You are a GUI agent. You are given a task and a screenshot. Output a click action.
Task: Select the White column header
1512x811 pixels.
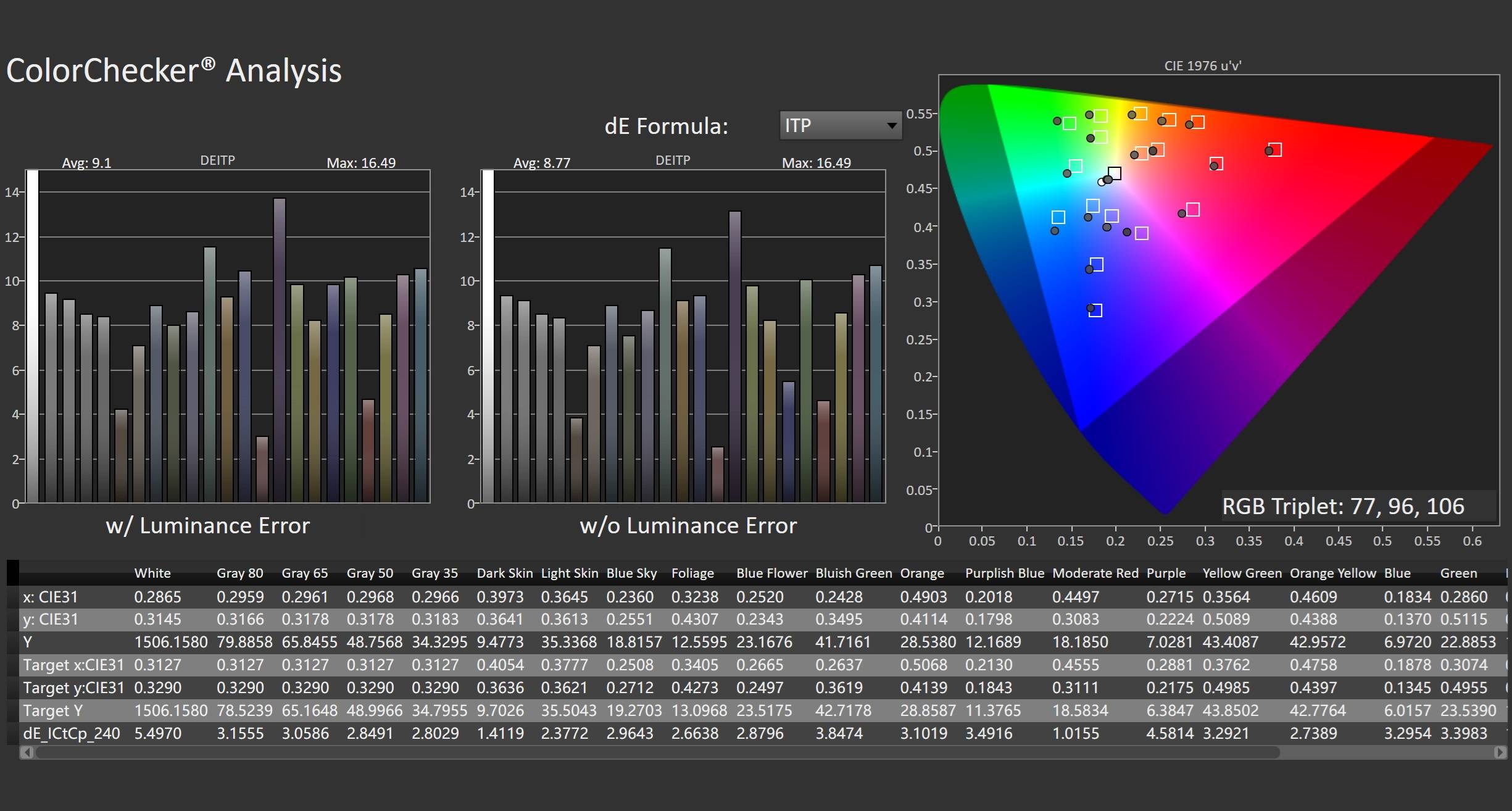tap(152, 573)
